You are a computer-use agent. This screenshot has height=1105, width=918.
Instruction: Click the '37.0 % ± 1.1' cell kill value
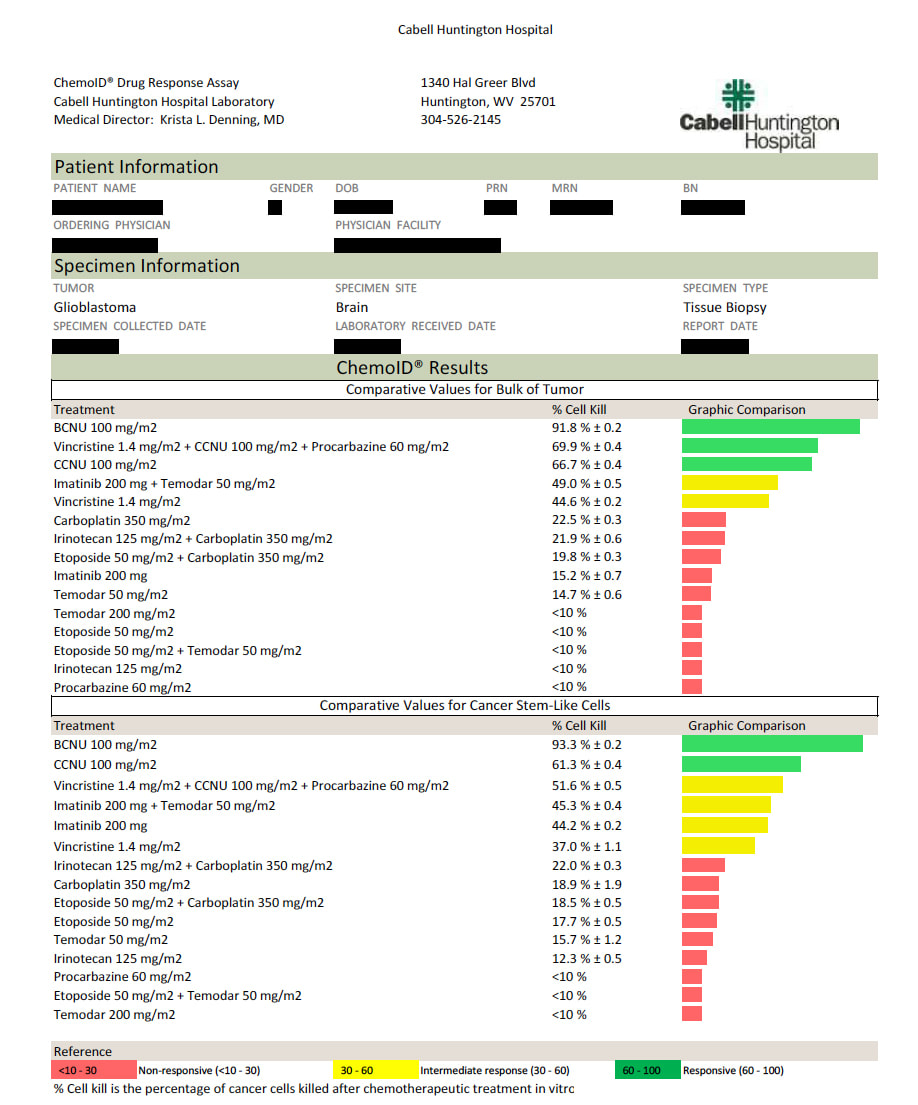(586, 846)
